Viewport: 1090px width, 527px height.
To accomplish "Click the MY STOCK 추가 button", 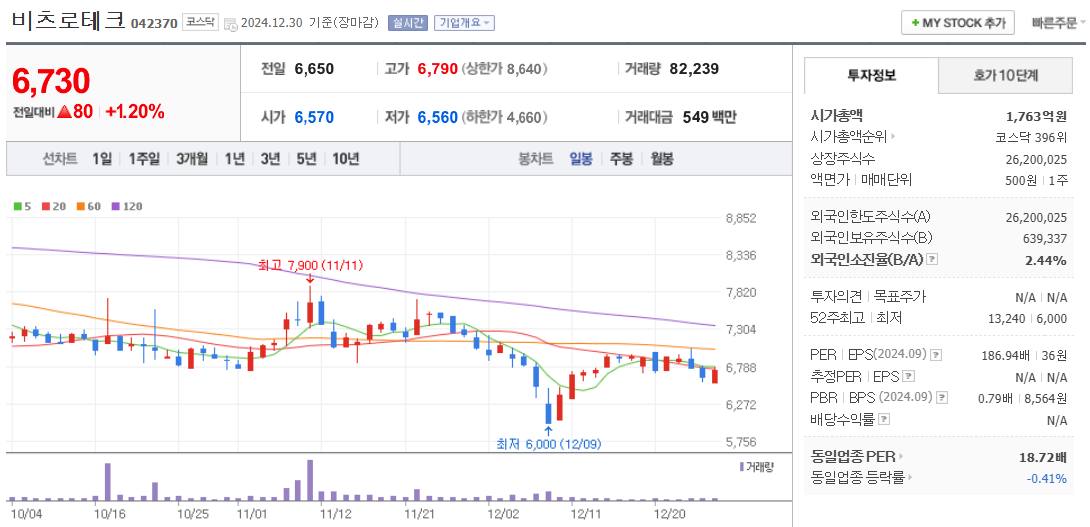I will 958,22.
